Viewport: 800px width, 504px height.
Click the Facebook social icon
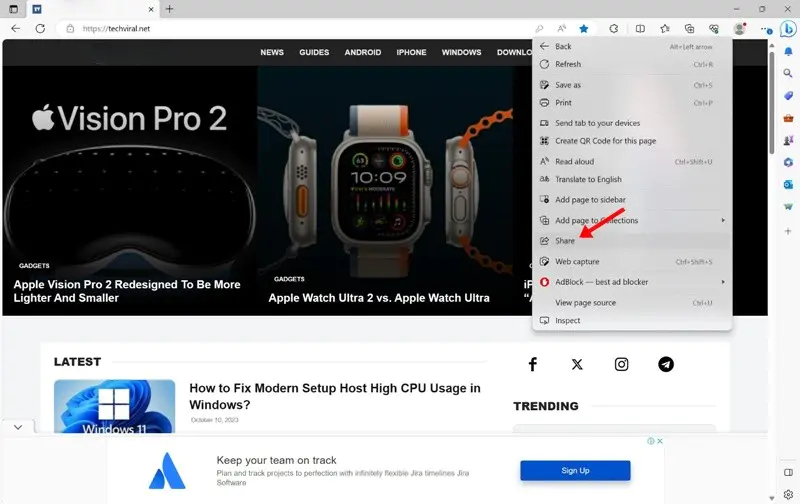pos(533,364)
